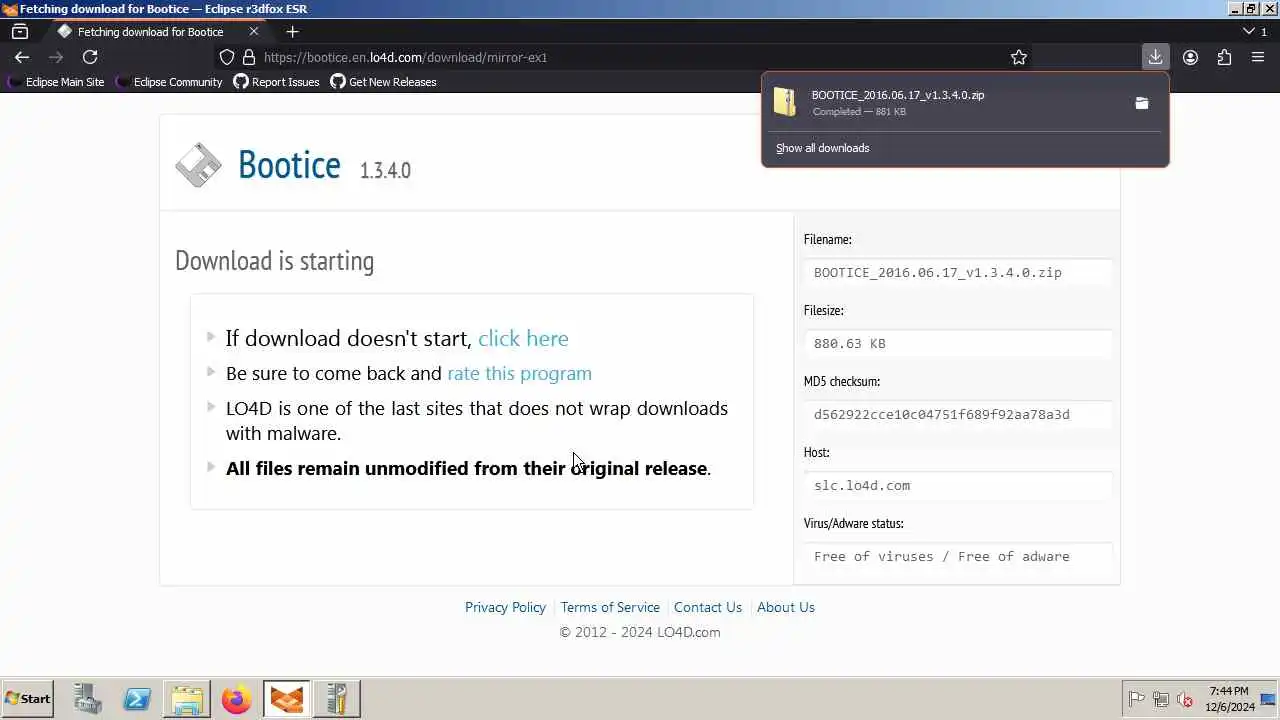1280x720 pixels.
Task: Open the Contact Us link
Action: pos(708,607)
